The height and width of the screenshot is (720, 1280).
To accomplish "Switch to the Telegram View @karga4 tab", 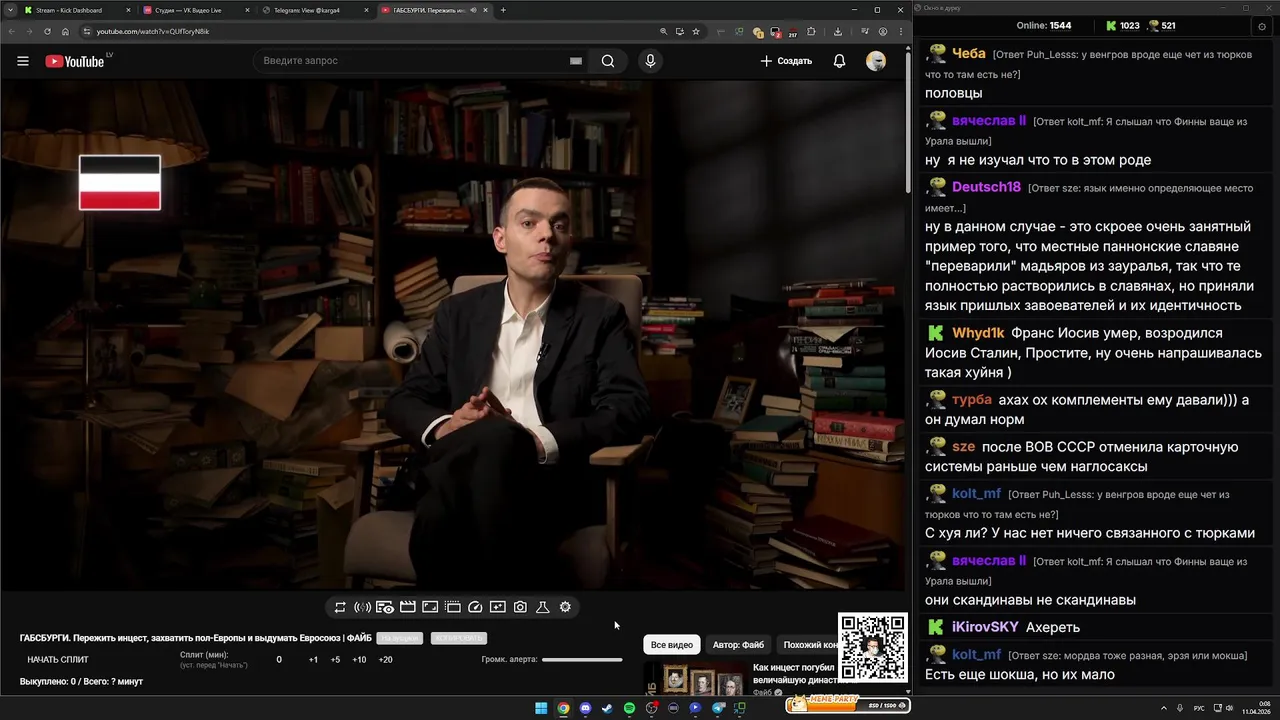I will click(315, 10).
